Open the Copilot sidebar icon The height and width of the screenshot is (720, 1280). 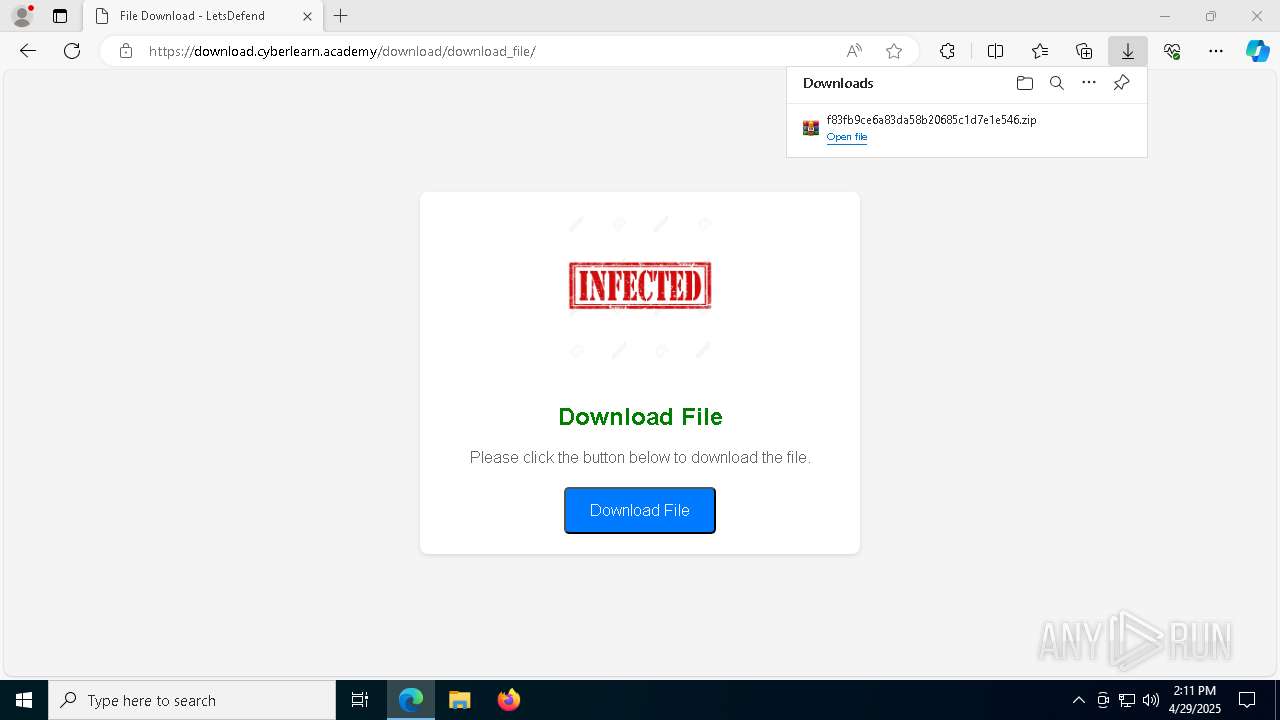[1257, 51]
